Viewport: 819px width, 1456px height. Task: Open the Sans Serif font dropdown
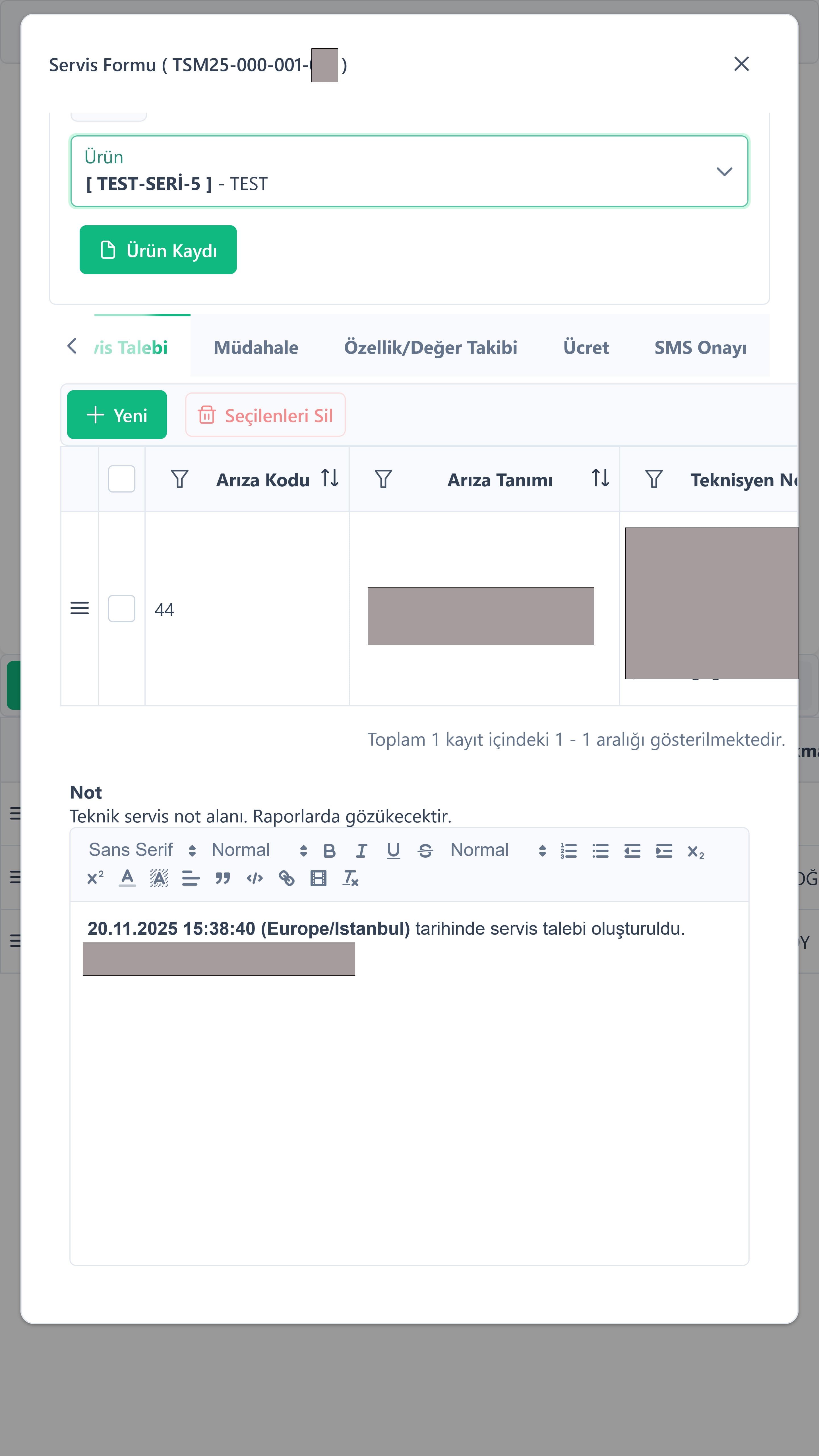click(142, 850)
